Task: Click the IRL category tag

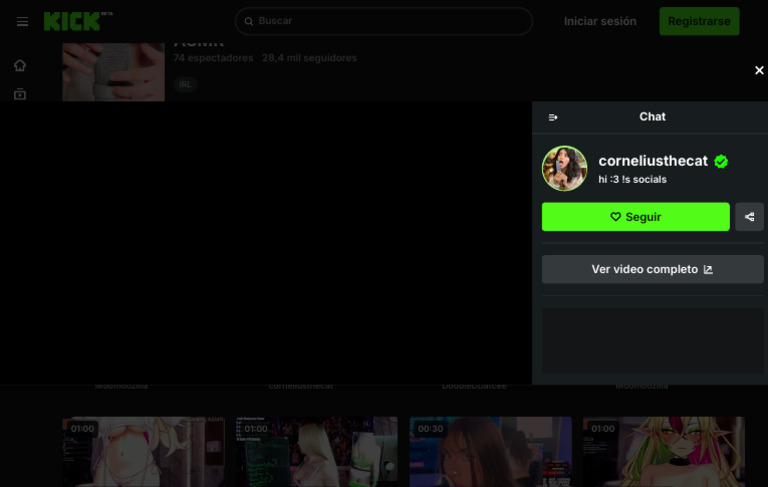Action: (185, 84)
